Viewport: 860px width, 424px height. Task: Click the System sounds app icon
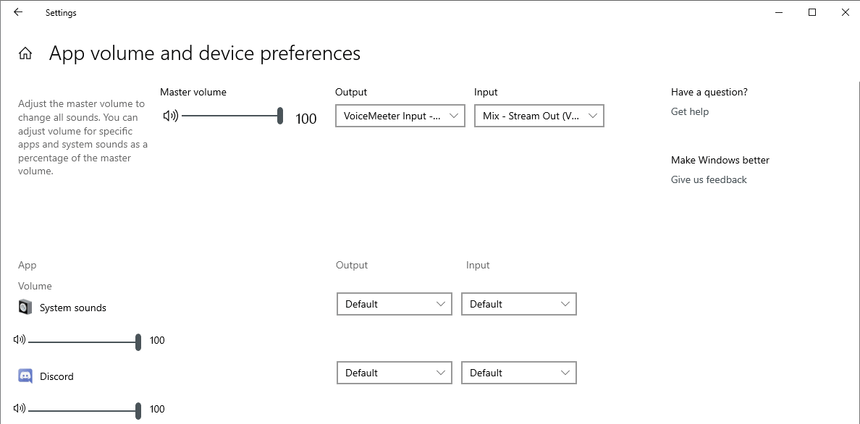pyautogui.click(x=26, y=307)
